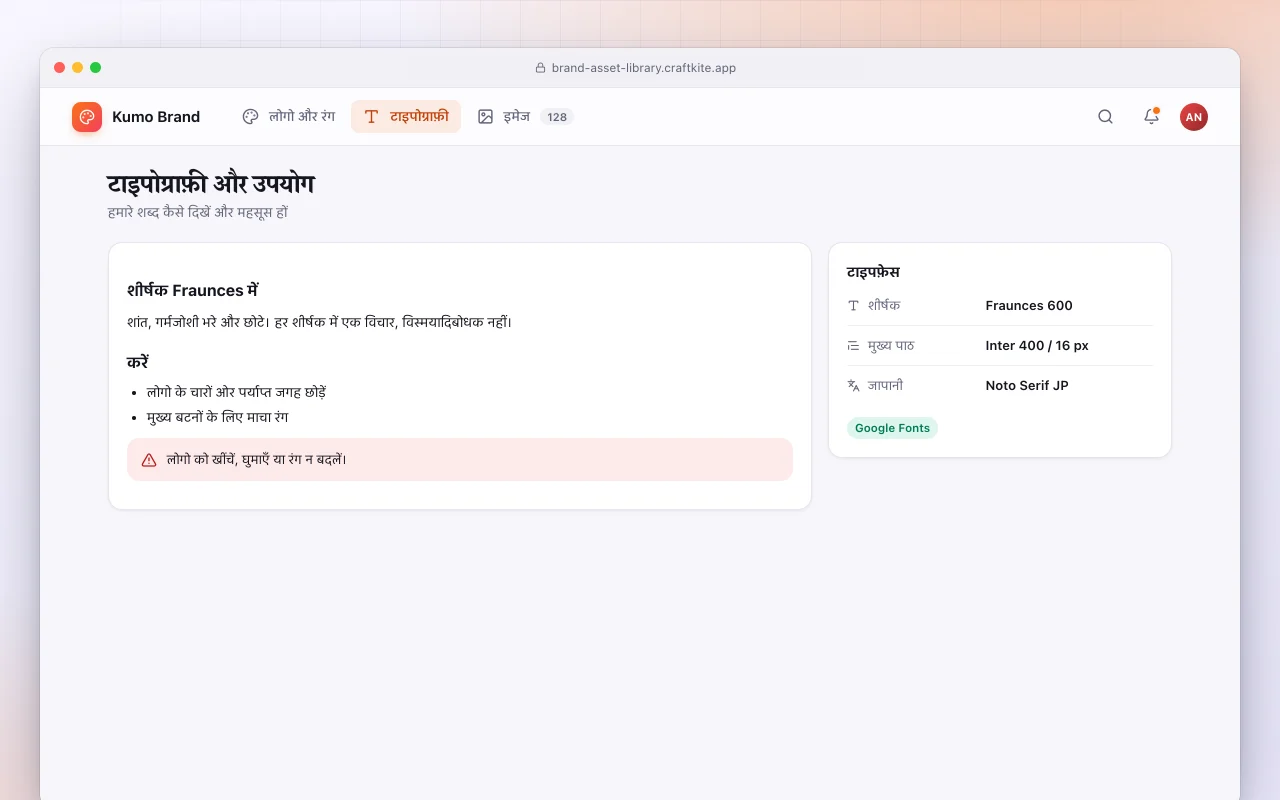The width and height of the screenshot is (1280, 800).
Task: Click the Google Fonts tag
Action: (892, 428)
